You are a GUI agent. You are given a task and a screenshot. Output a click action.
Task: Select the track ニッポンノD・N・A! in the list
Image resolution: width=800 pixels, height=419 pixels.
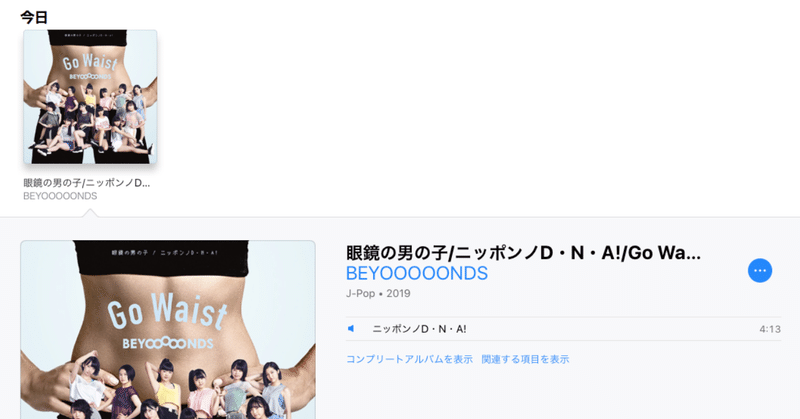point(563,329)
